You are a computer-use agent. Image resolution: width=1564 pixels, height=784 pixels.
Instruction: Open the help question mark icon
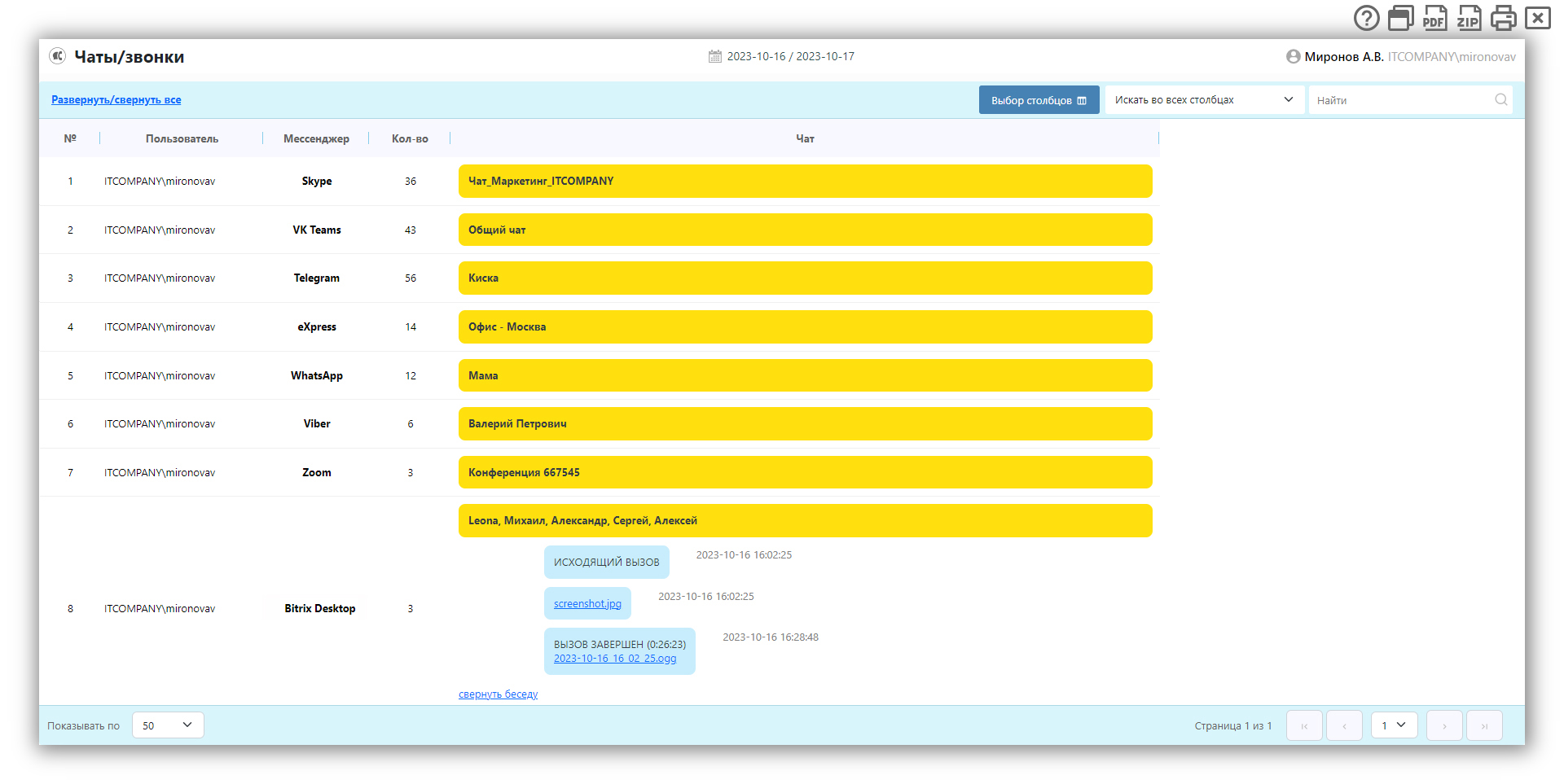1366,18
